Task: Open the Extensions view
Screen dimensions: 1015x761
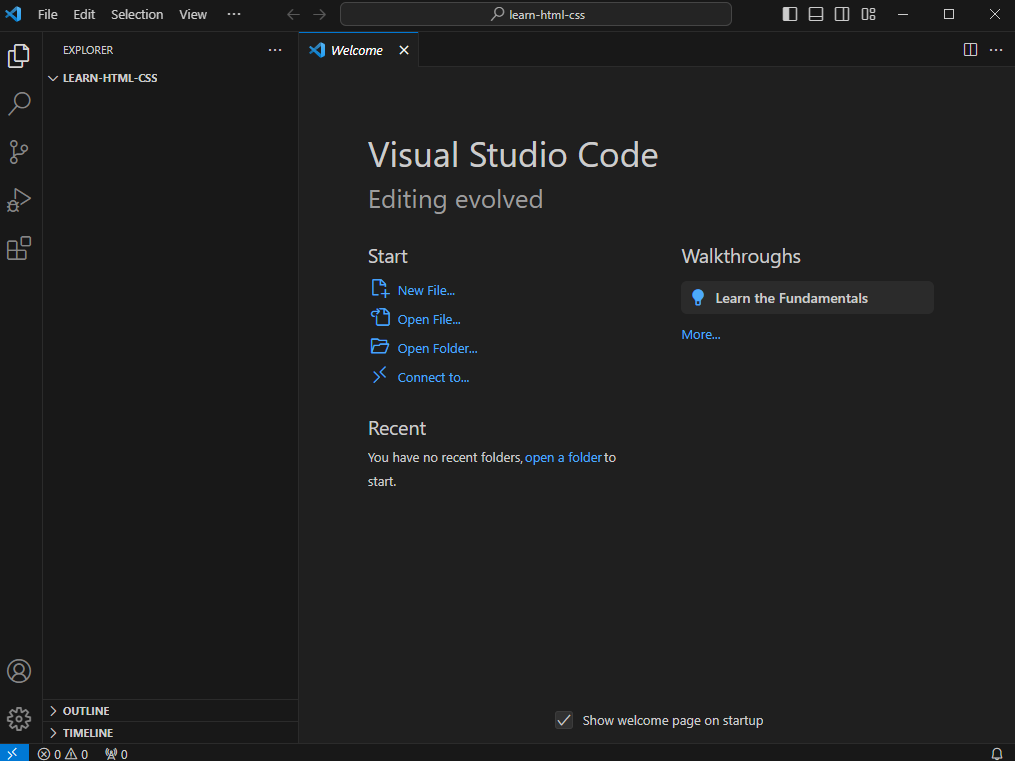Action: 19,248
